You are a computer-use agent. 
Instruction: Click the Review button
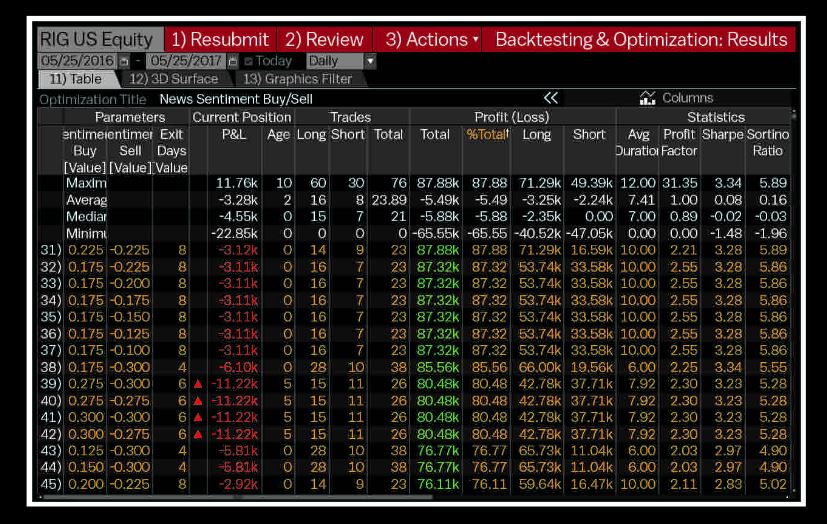coord(323,40)
